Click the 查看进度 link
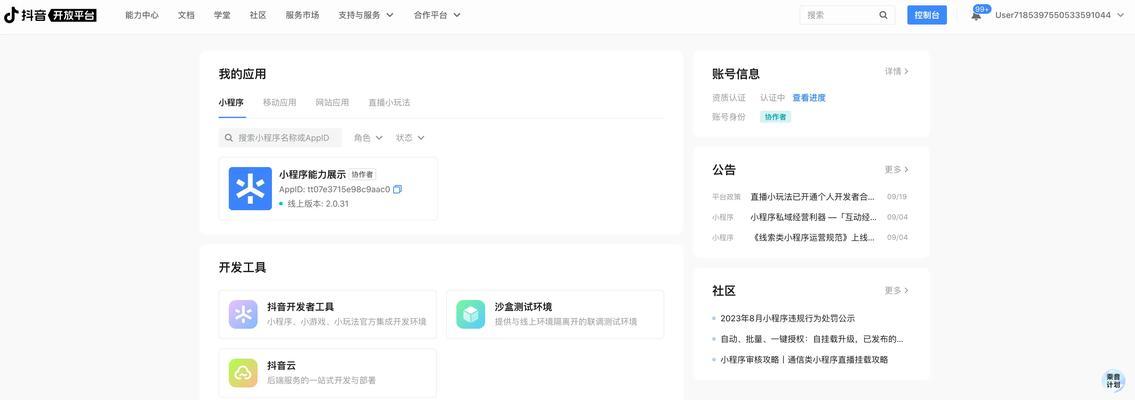This screenshot has width=1135, height=400. [809, 98]
